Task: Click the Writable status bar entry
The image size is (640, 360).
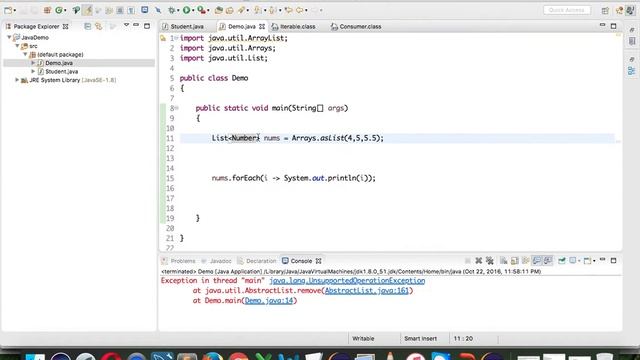Action: point(363,338)
